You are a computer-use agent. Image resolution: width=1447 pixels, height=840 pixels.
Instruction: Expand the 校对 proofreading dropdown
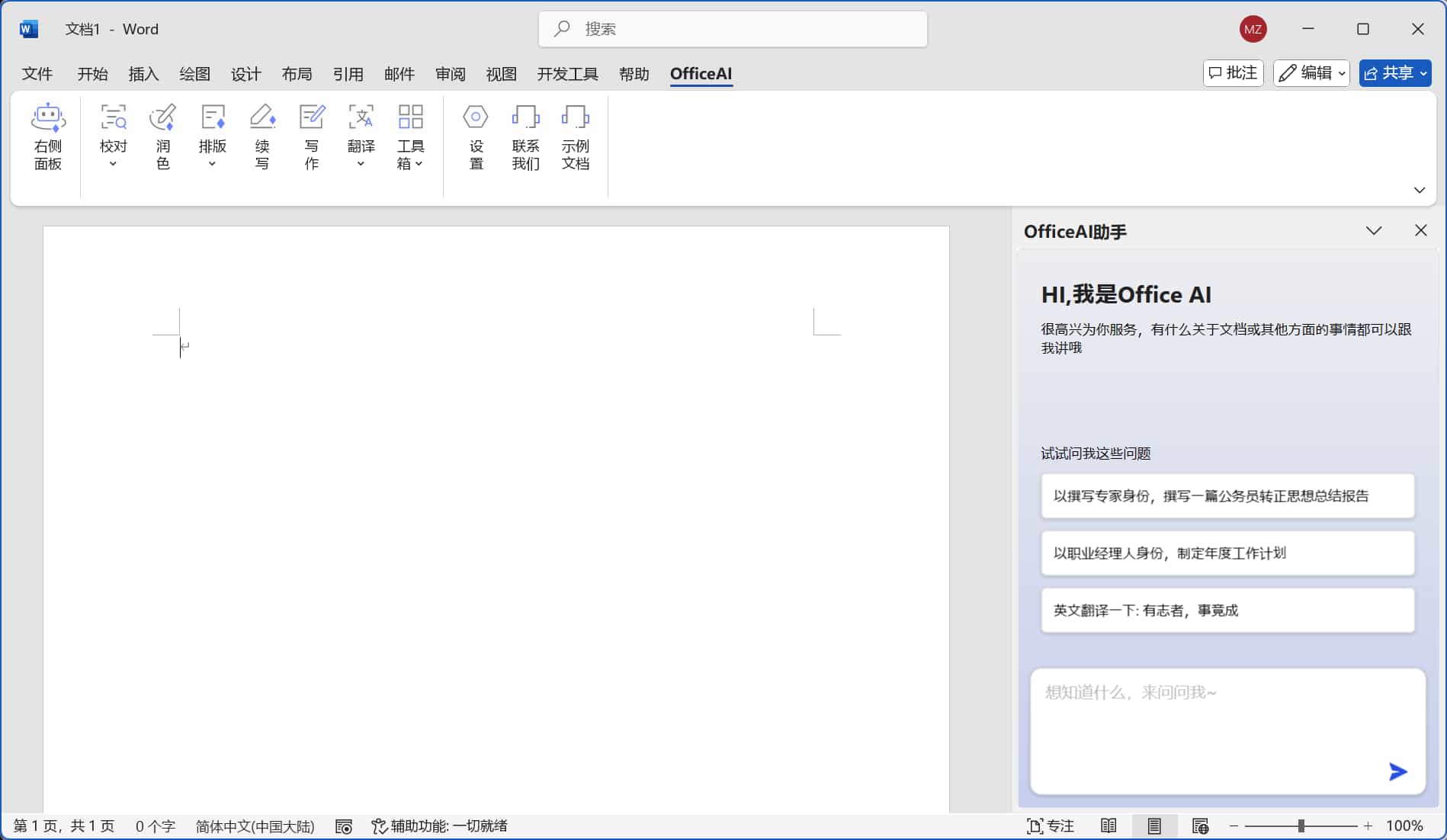113,164
